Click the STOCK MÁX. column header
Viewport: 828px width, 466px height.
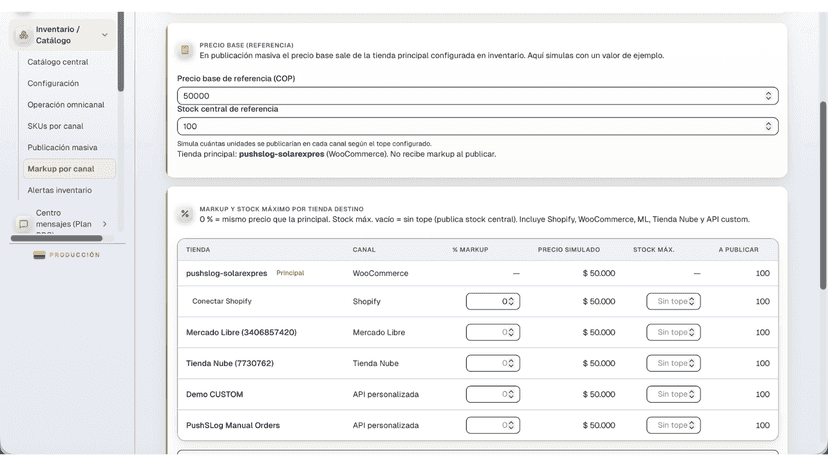click(x=654, y=249)
